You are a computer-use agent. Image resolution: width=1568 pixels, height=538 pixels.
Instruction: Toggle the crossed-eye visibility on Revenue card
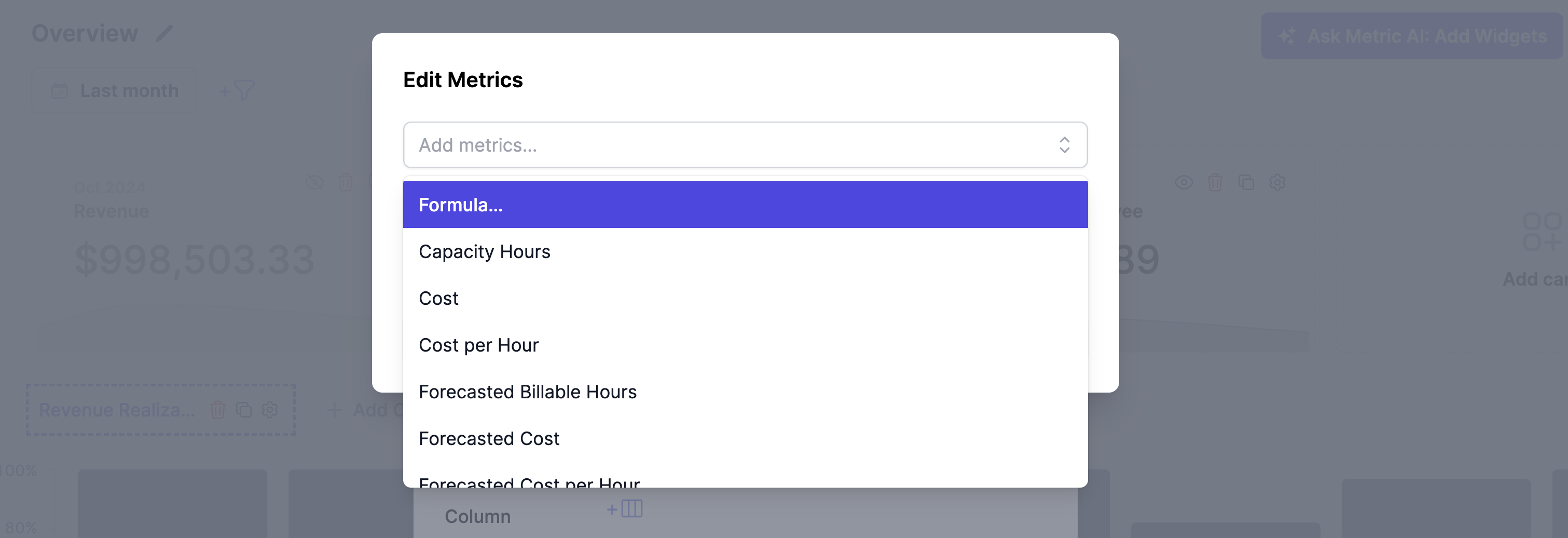click(314, 182)
